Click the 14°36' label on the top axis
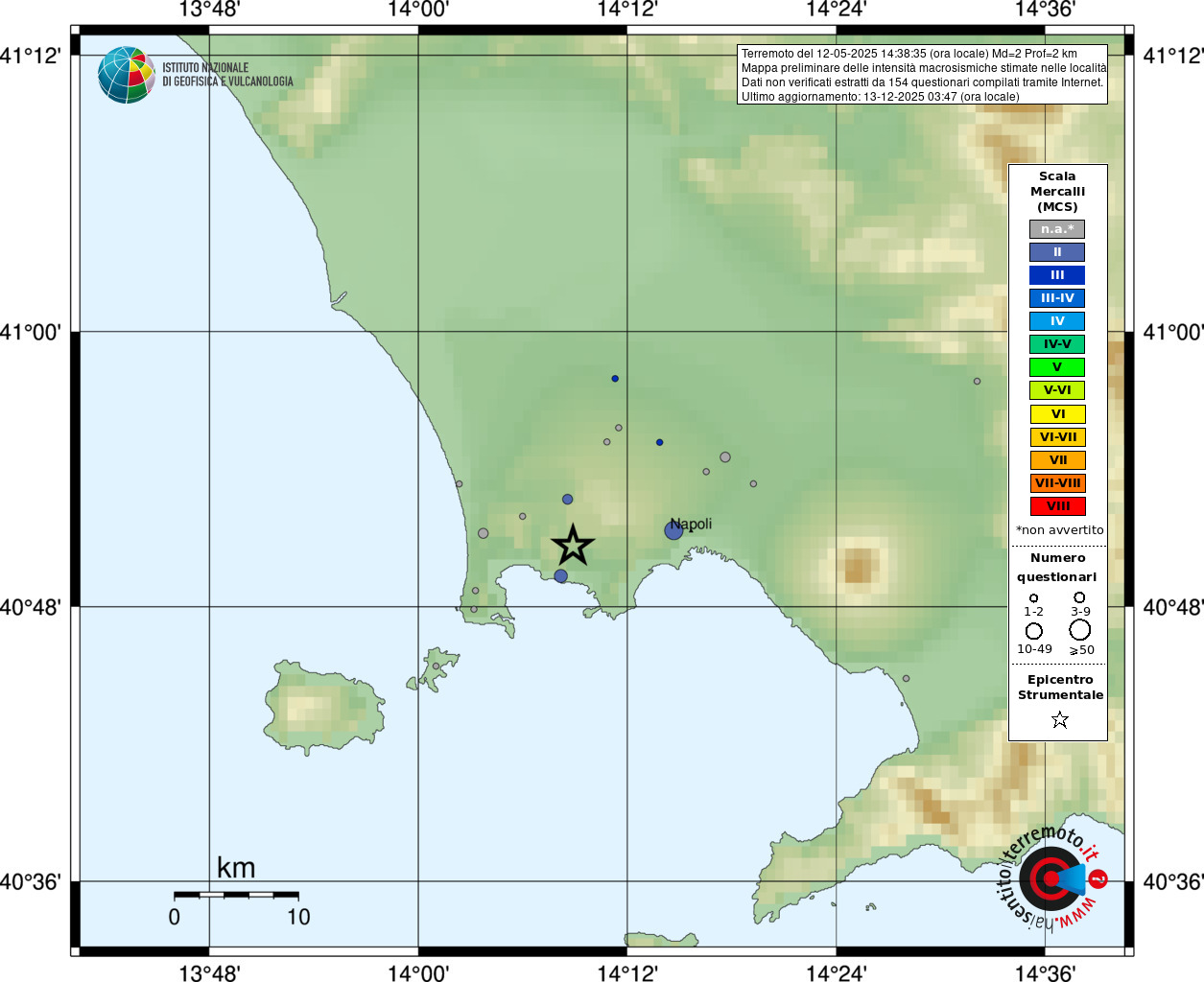Screen dimensions: 1204x982 coord(1045,10)
